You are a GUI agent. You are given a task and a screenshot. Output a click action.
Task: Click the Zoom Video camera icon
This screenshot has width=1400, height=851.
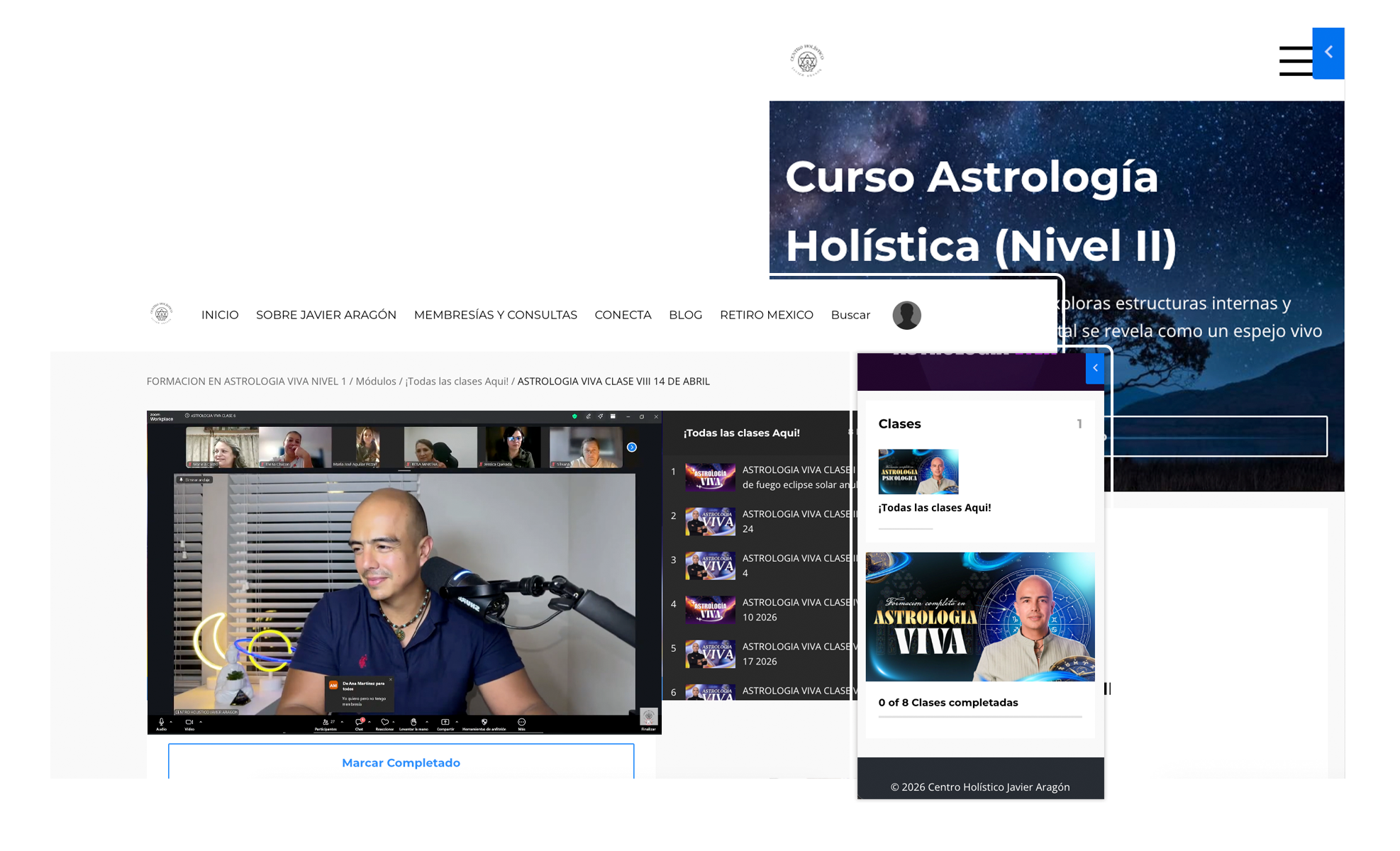pyautogui.click(x=189, y=722)
